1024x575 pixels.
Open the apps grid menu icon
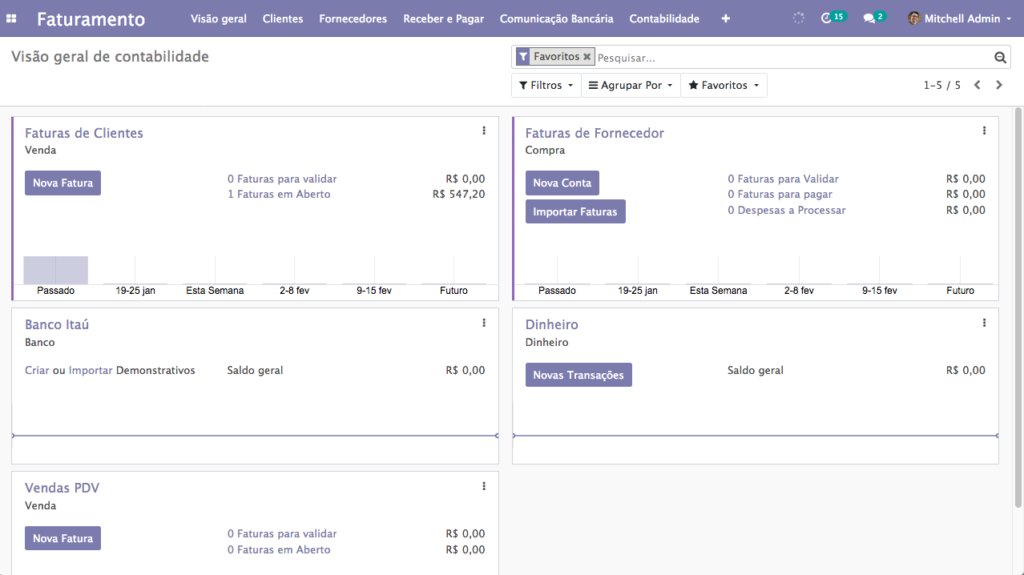coord(11,18)
